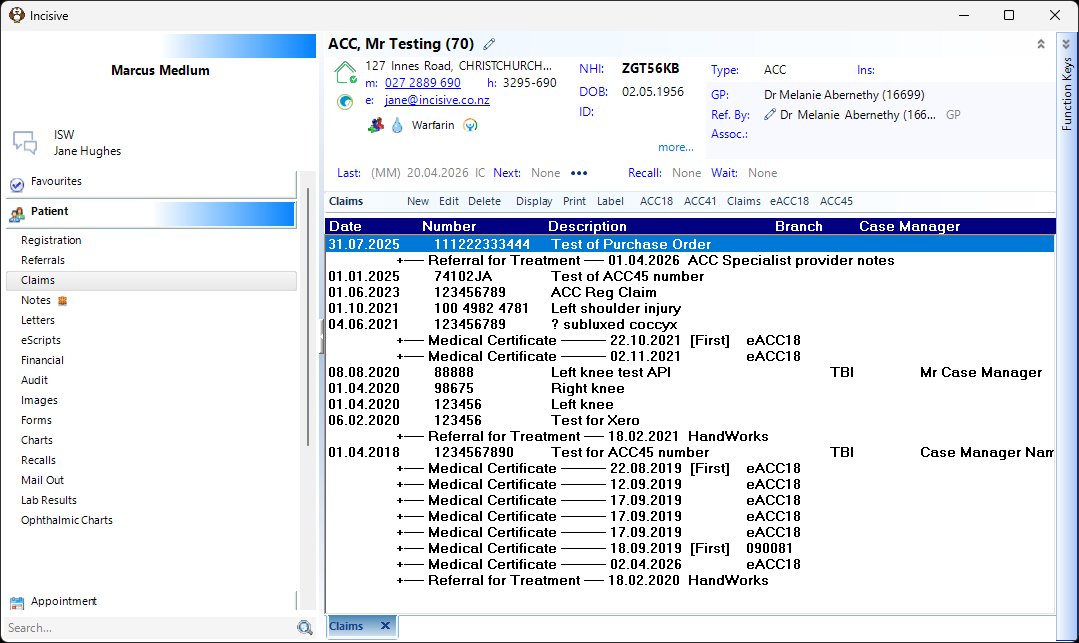Viewport: 1079px width, 643px height.
Task: Open the Referrals menu item
Action: coord(43,260)
